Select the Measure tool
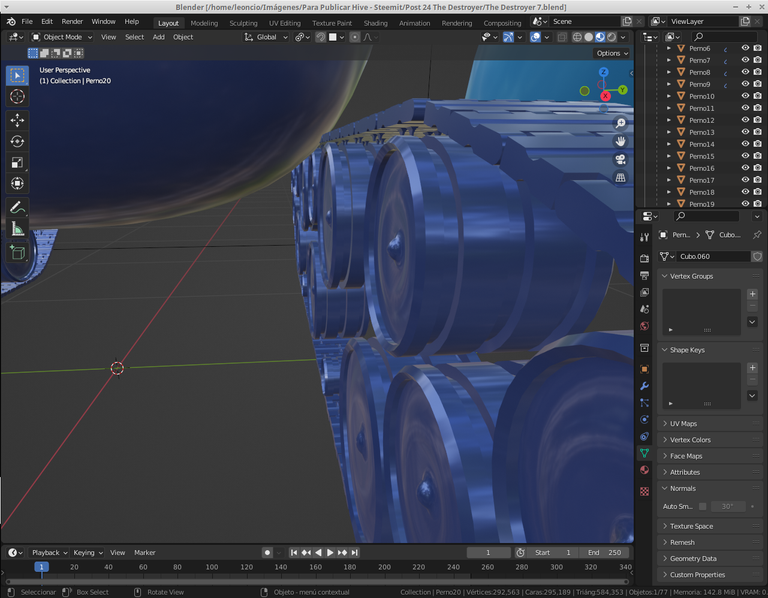This screenshot has height=598, width=768. [x=17, y=229]
